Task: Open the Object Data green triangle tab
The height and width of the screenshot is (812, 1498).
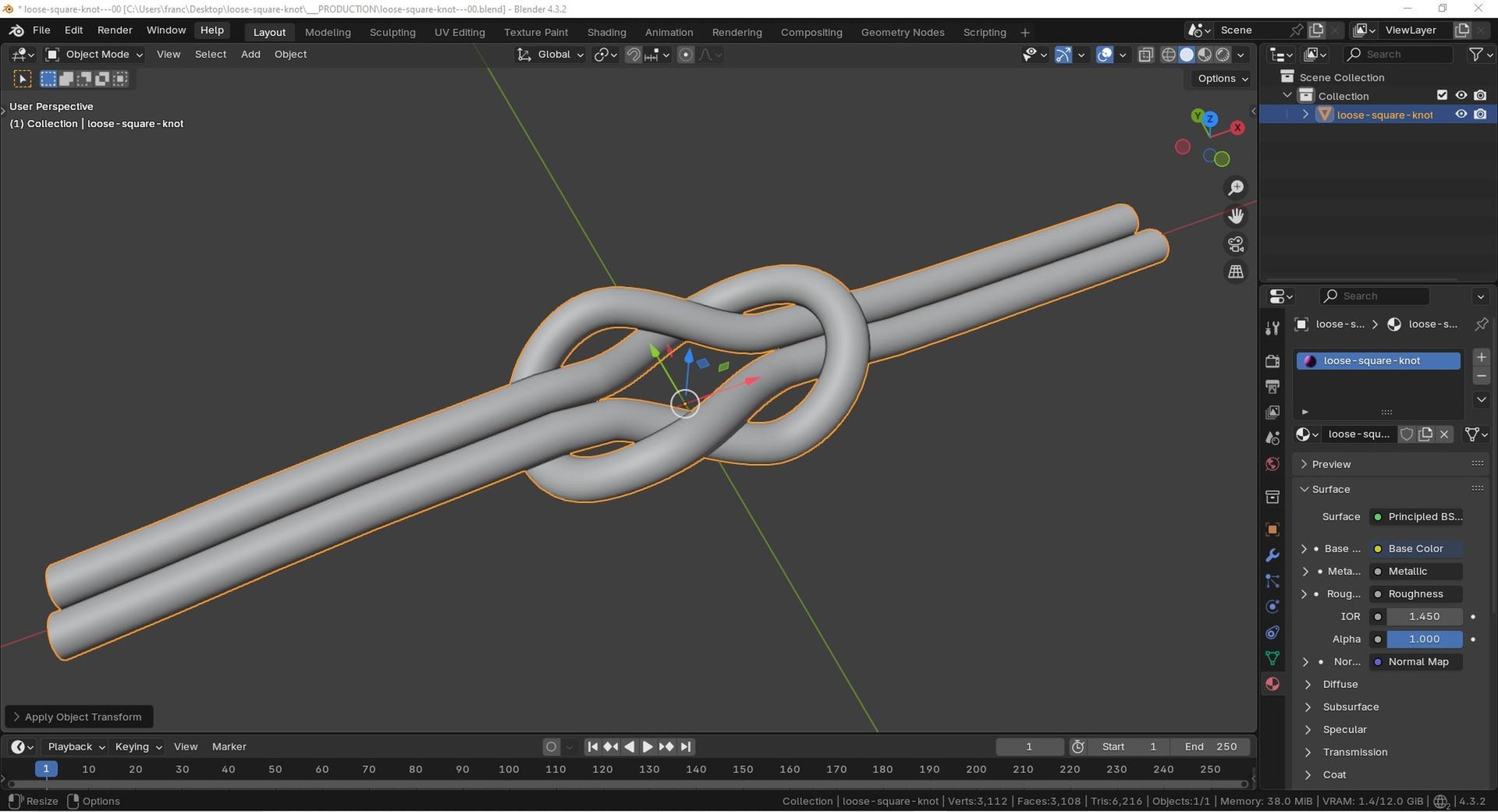Action: tap(1273, 658)
